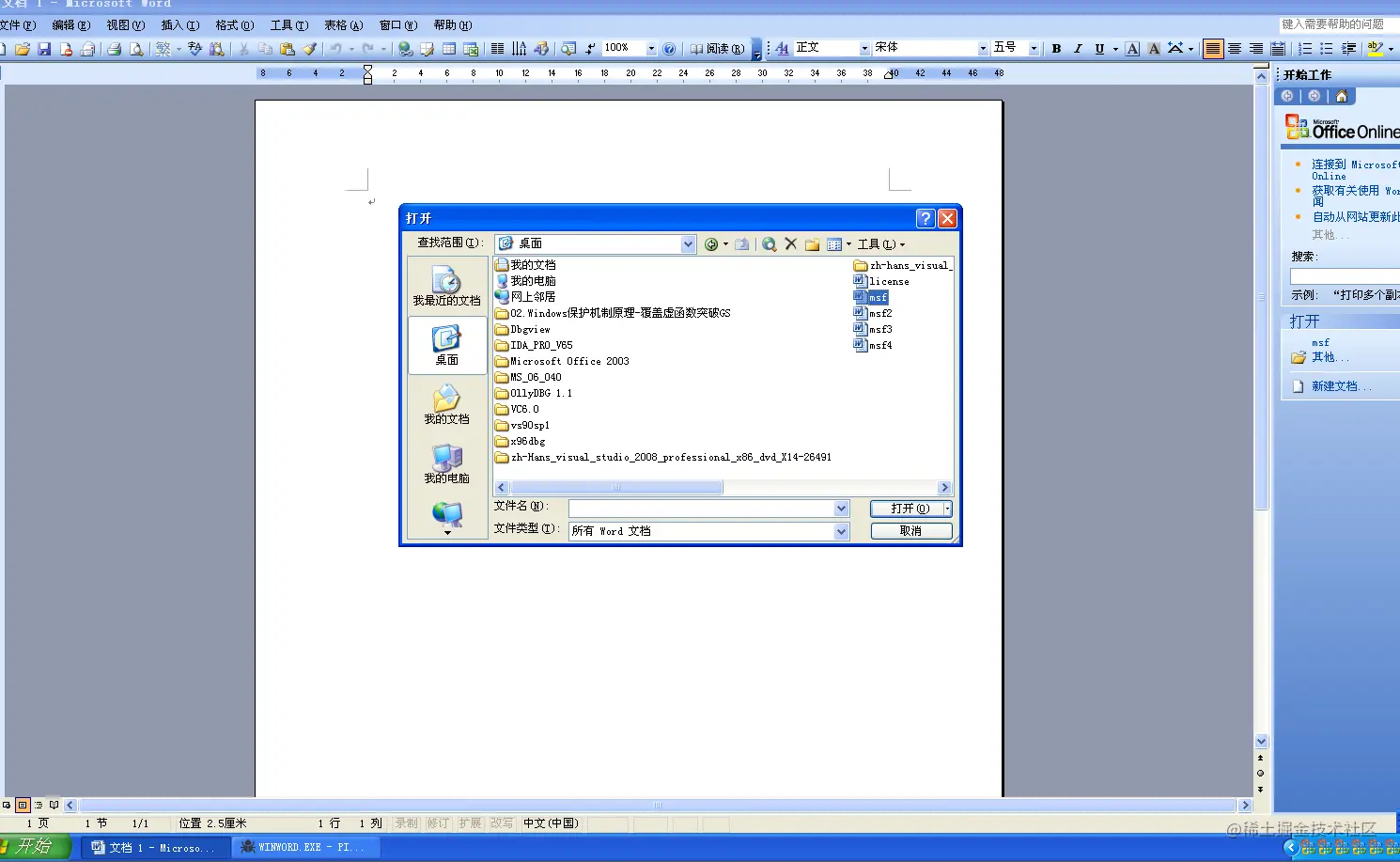Open the 正文 style dropdown
The height and width of the screenshot is (862, 1400).
[864, 48]
